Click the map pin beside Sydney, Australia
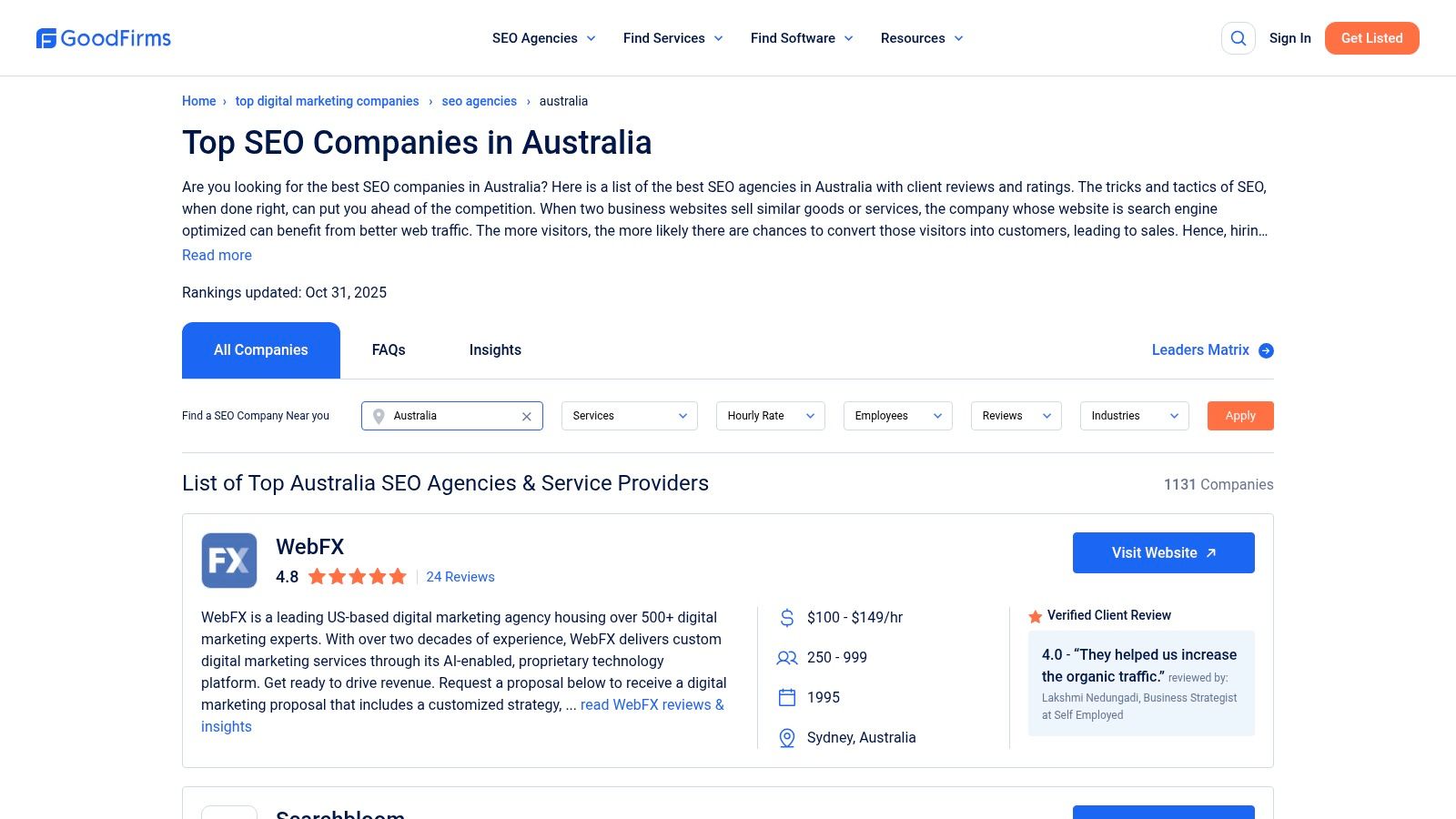 786,738
